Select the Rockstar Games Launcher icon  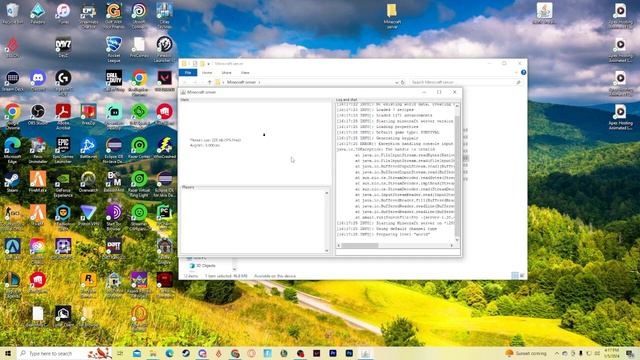click(88, 284)
